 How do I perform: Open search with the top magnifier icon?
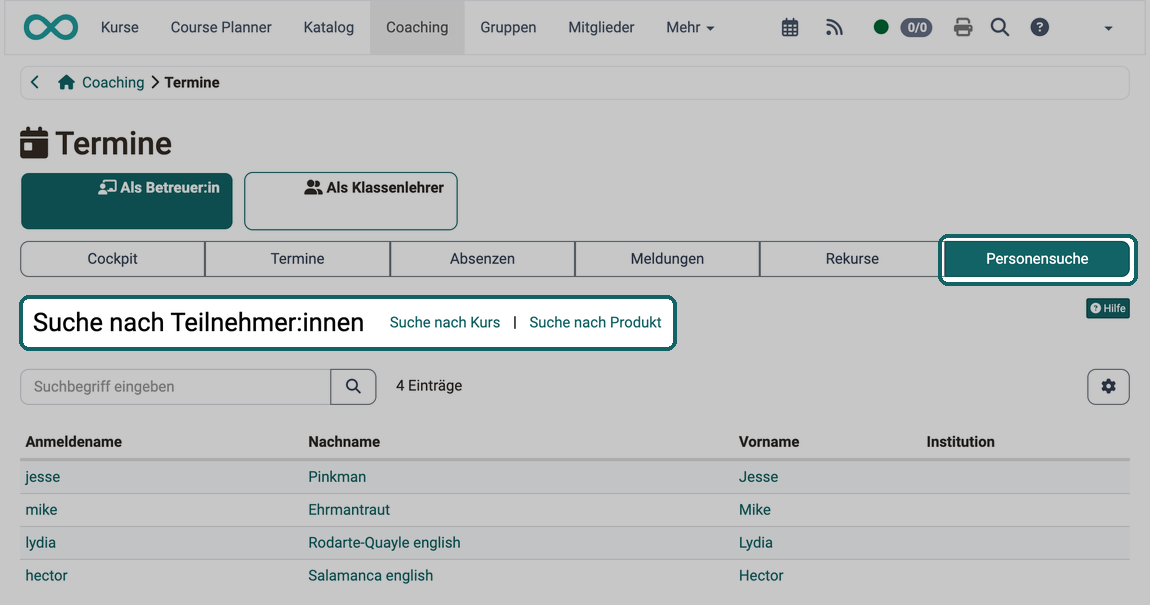1000,28
